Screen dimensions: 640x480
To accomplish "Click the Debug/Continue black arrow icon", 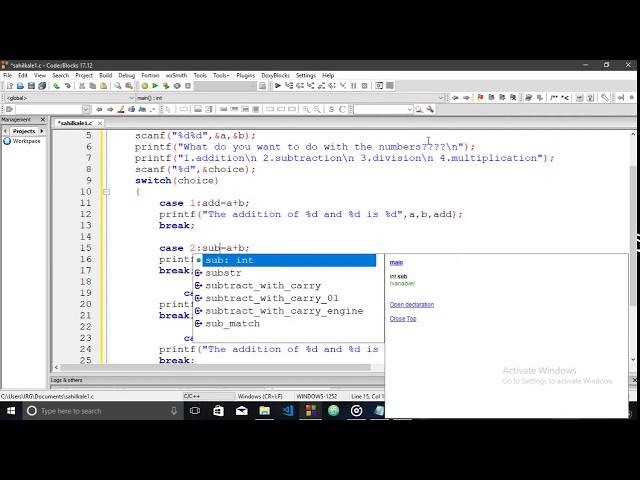I will [x=278, y=86].
